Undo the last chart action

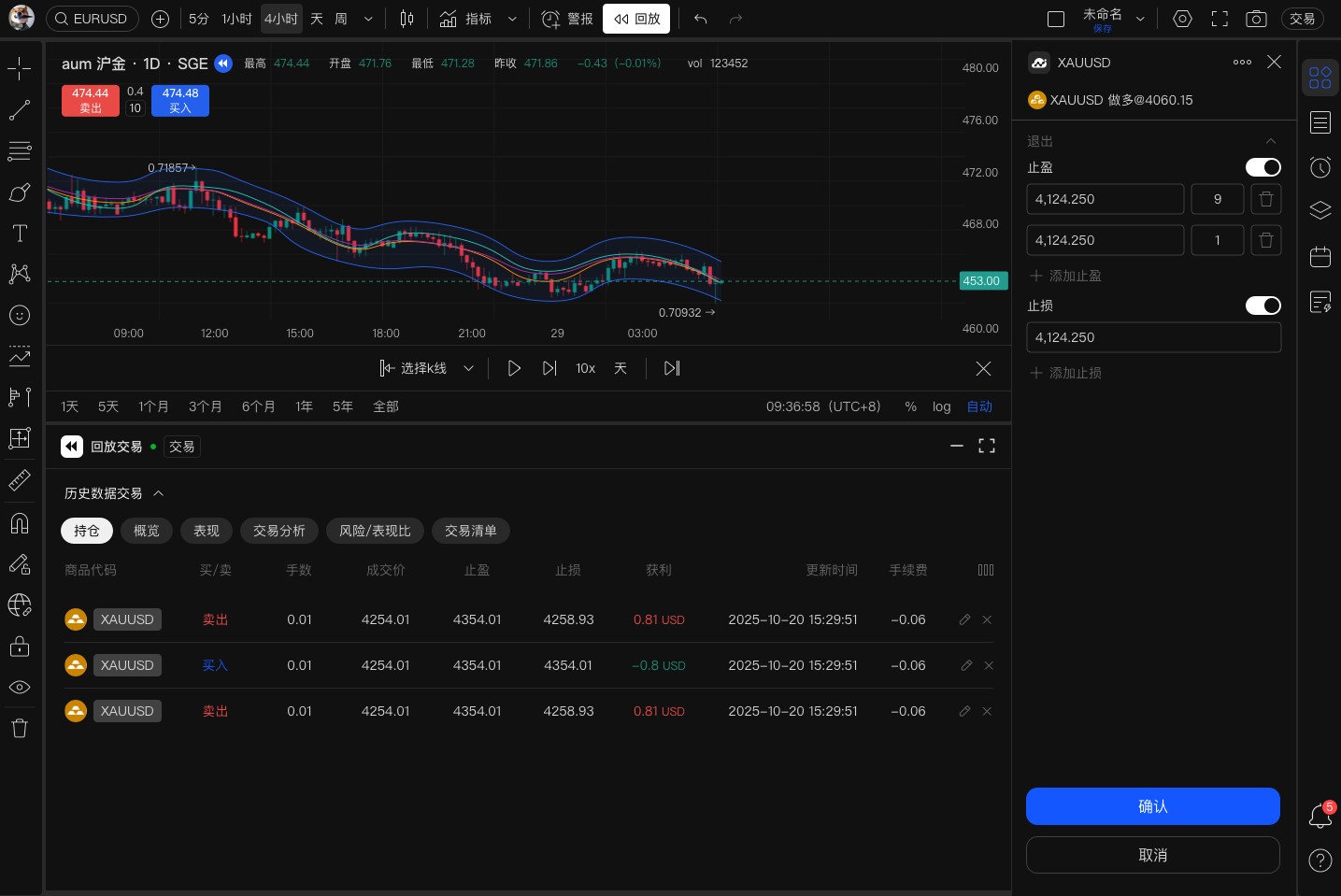[x=700, y=19]
